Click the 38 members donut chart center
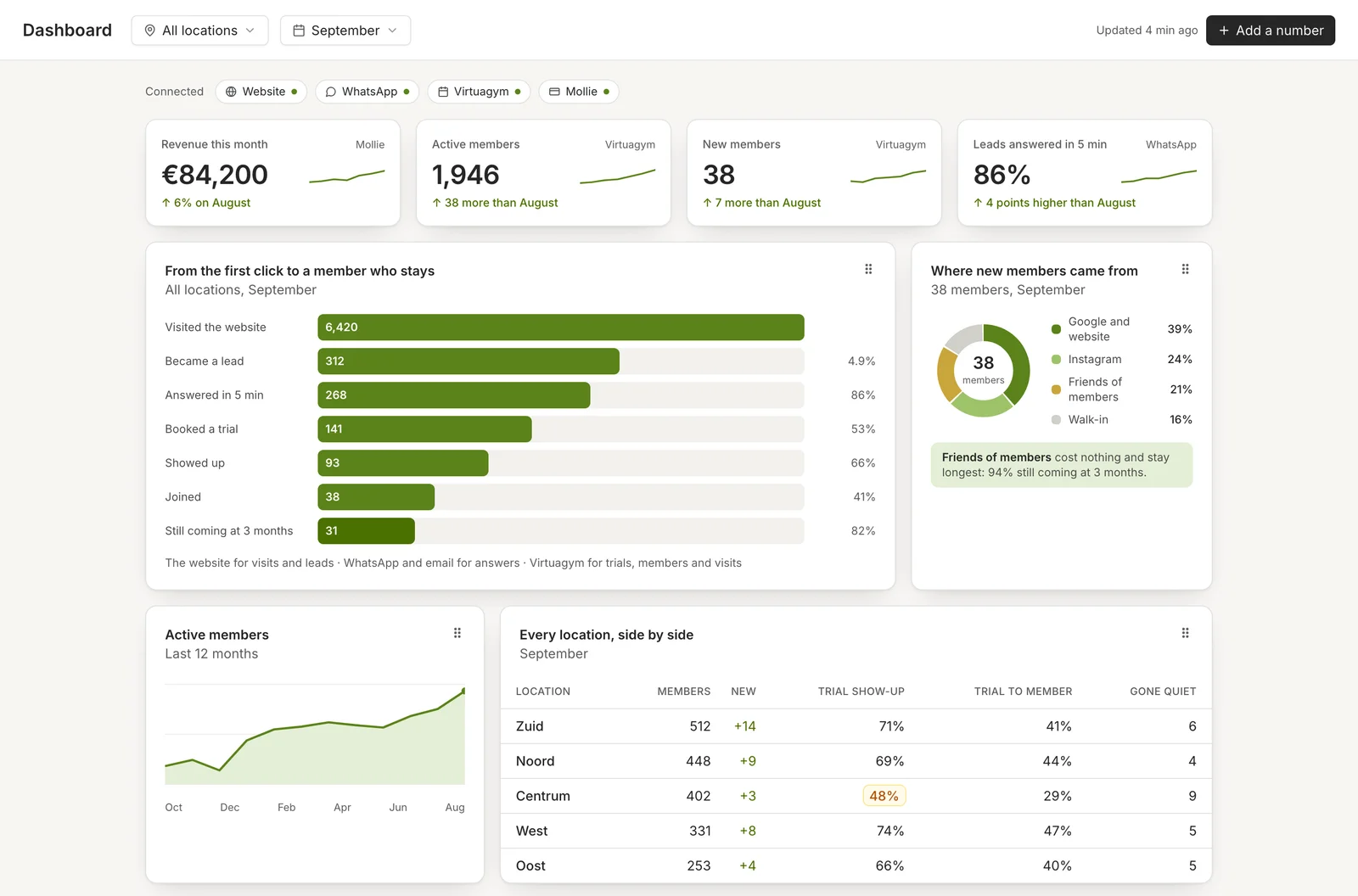Image resolution: width=1358 pixels, height=896 pixels. pos(983,370)
